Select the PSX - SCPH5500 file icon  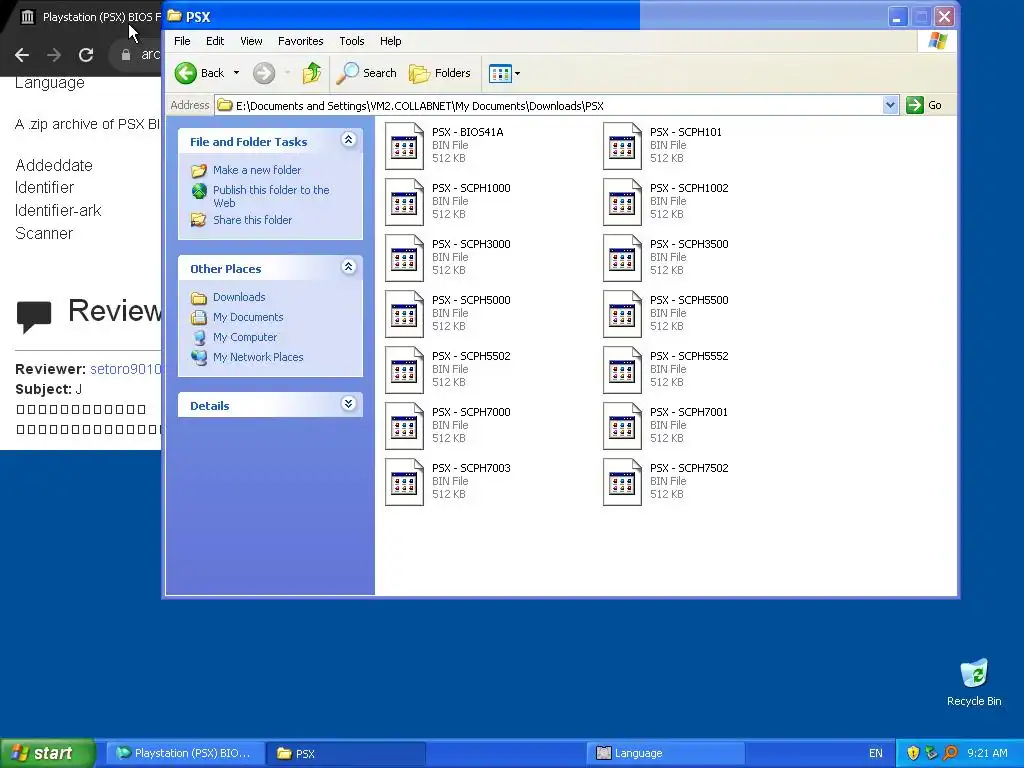pos(622,314)
